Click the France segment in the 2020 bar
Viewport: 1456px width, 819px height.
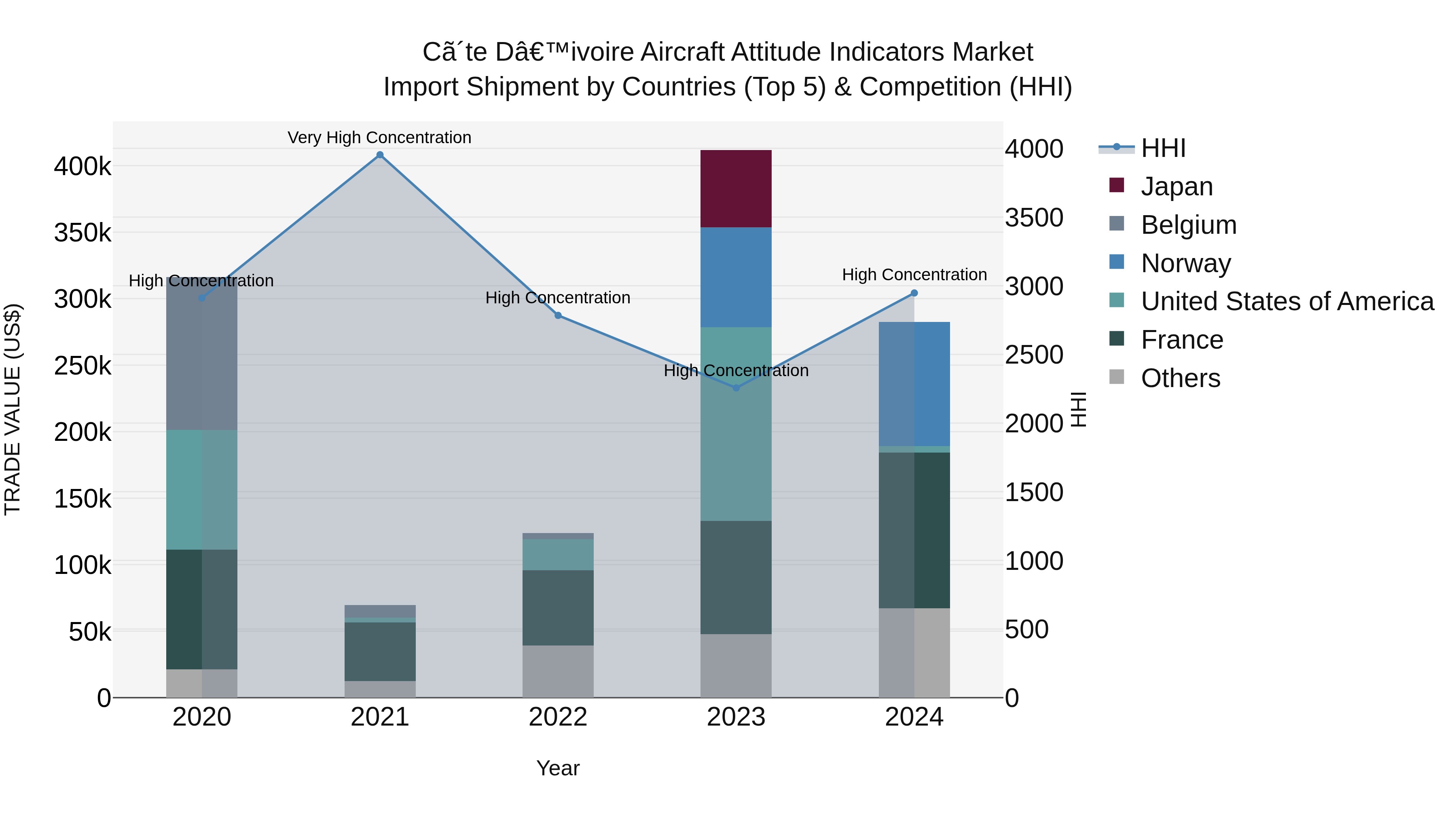coord(202,610)
